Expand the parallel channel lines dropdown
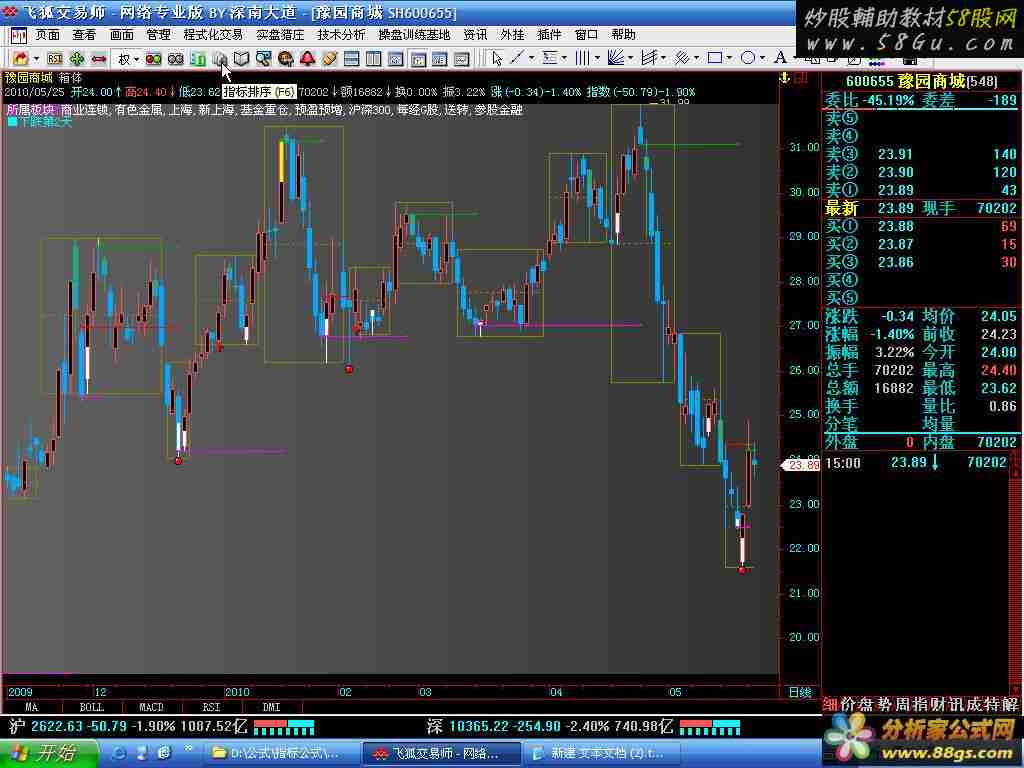This screenshot has width=1024, height=768. [696, 59]
